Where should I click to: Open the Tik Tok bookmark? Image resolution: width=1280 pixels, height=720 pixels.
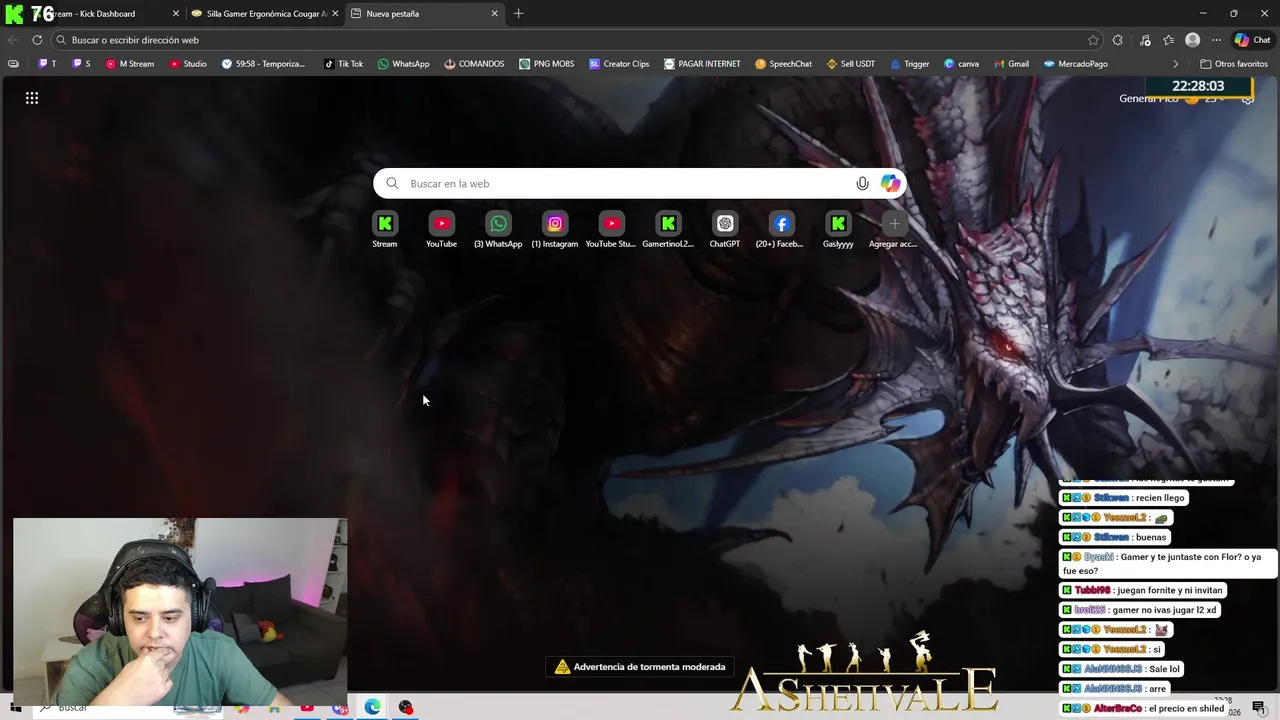click(343, 64)
